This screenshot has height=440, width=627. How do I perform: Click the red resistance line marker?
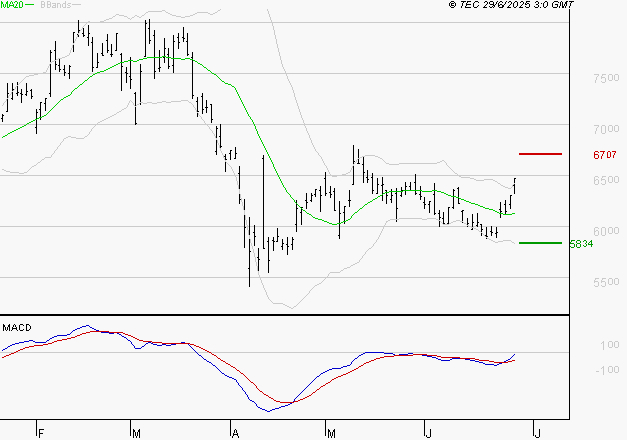(540, 154)
